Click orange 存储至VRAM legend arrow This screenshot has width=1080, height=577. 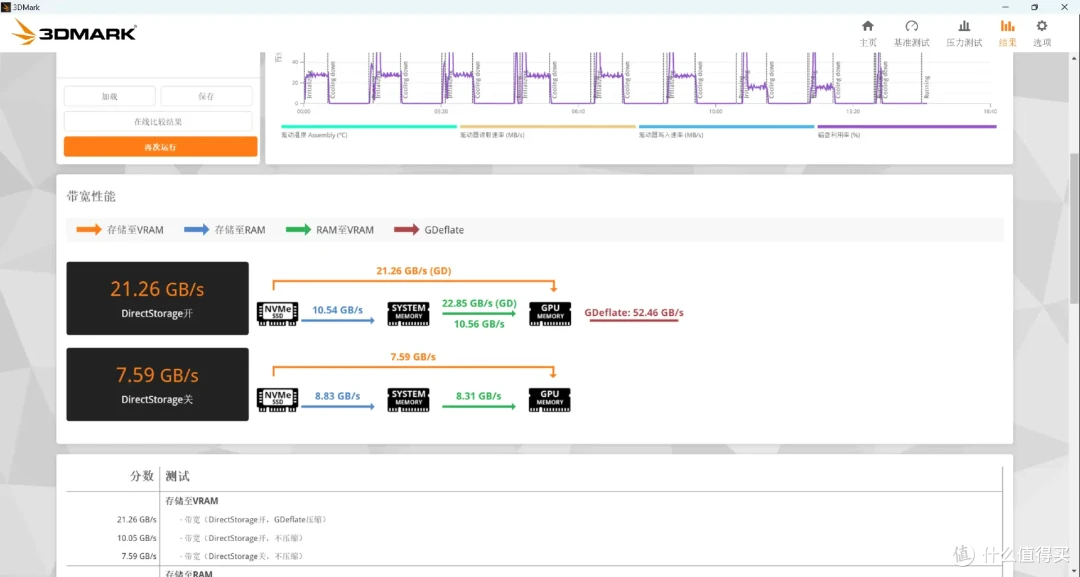coord(89,229)
